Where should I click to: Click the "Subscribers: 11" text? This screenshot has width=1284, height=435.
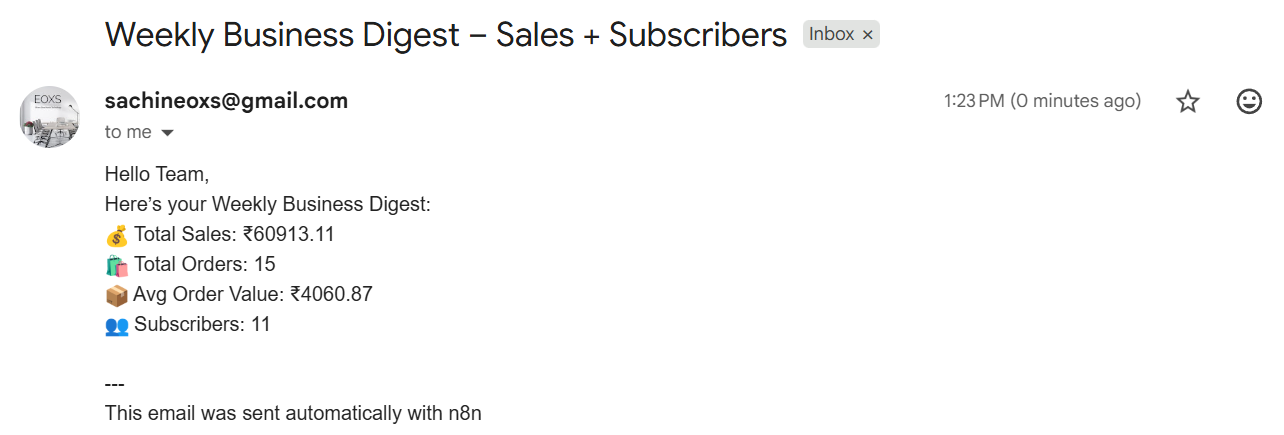pyautogui.click(x=202, y=325)
